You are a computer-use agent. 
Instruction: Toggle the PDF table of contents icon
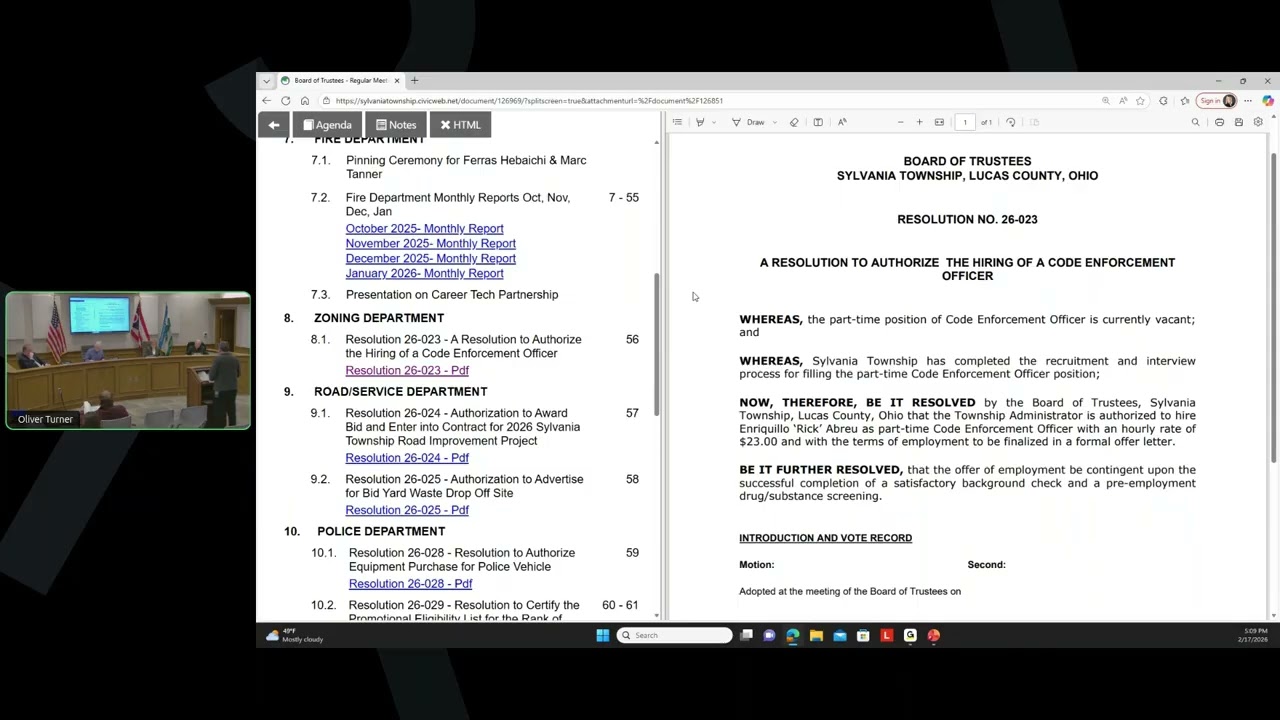tap(677, 122)
